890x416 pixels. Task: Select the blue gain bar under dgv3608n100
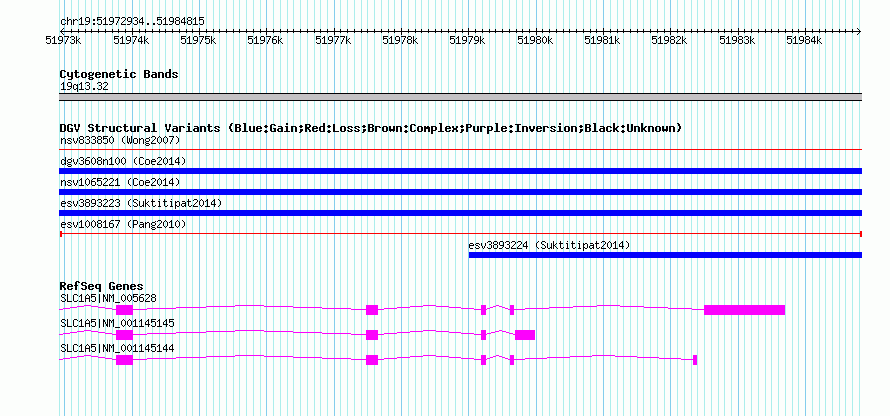(x=460, y=171)
